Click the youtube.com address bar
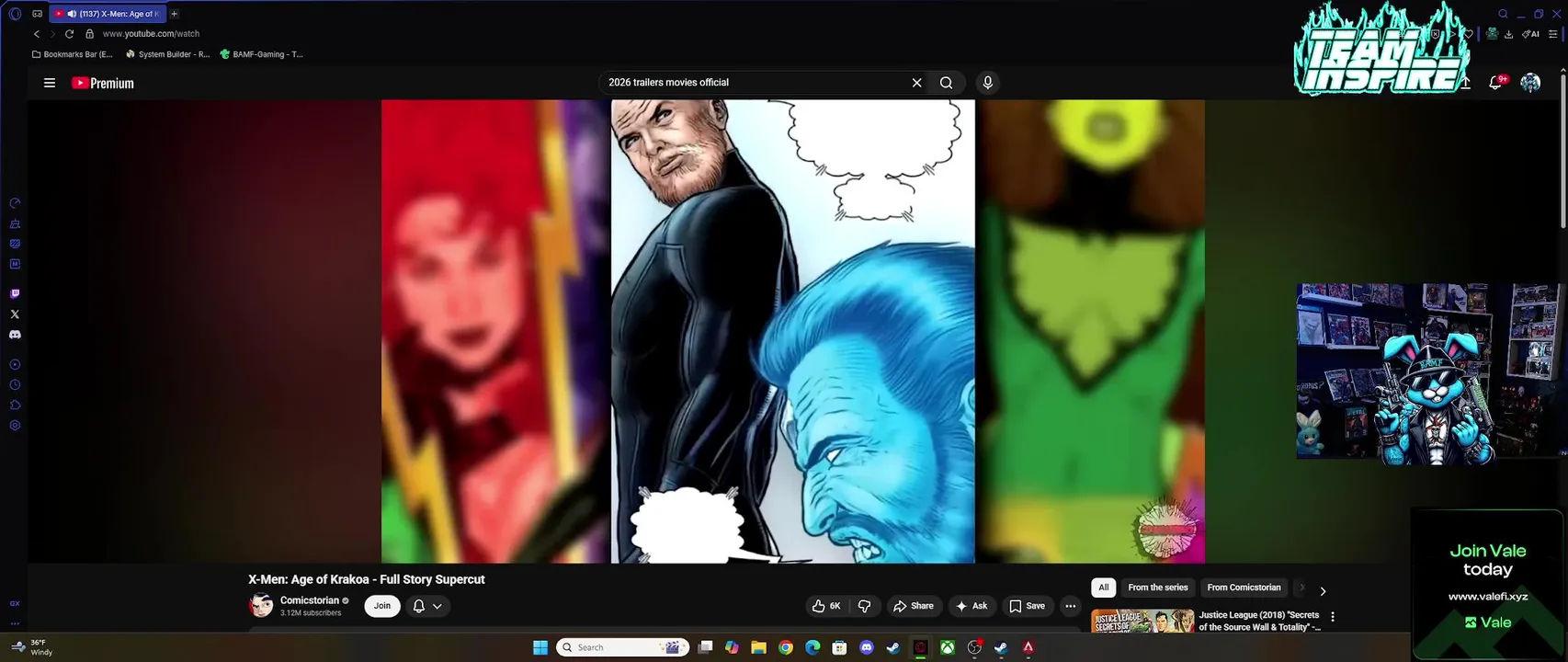This screenshot has width=1568, height=662. 151,34
